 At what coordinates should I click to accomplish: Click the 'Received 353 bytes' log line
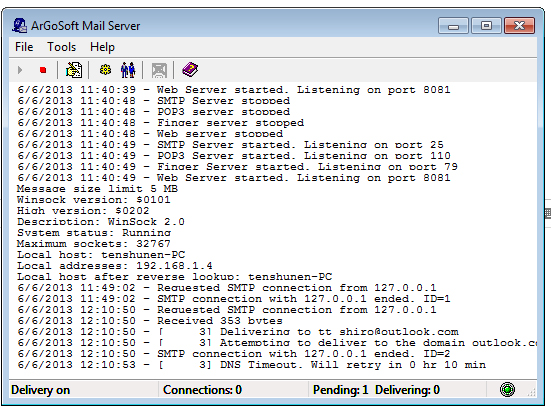click(x=150, y=321)
